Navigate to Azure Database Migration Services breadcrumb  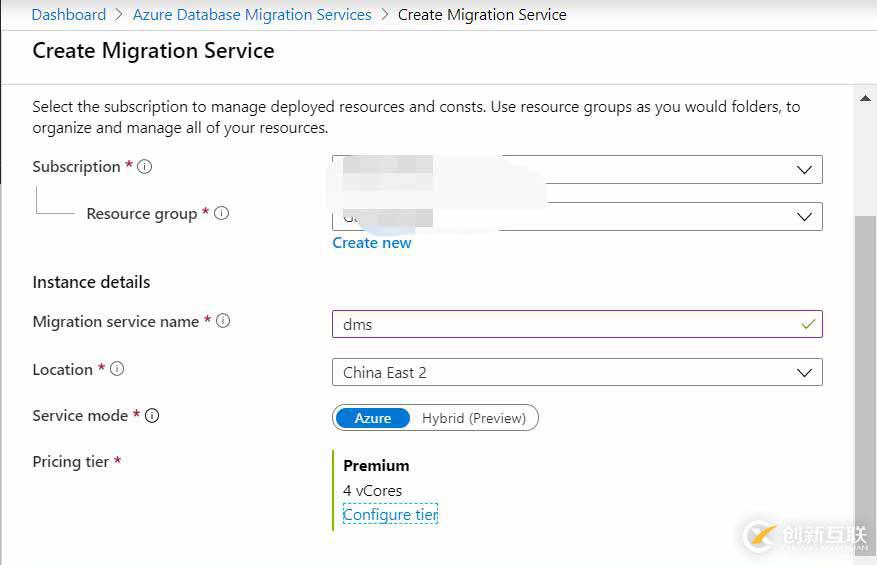252,15
